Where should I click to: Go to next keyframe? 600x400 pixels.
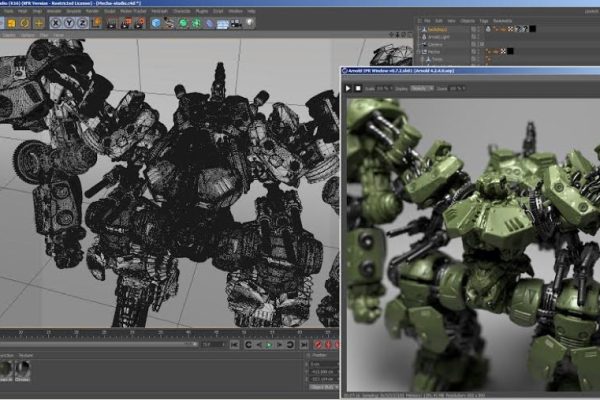(x=290, y=345)
